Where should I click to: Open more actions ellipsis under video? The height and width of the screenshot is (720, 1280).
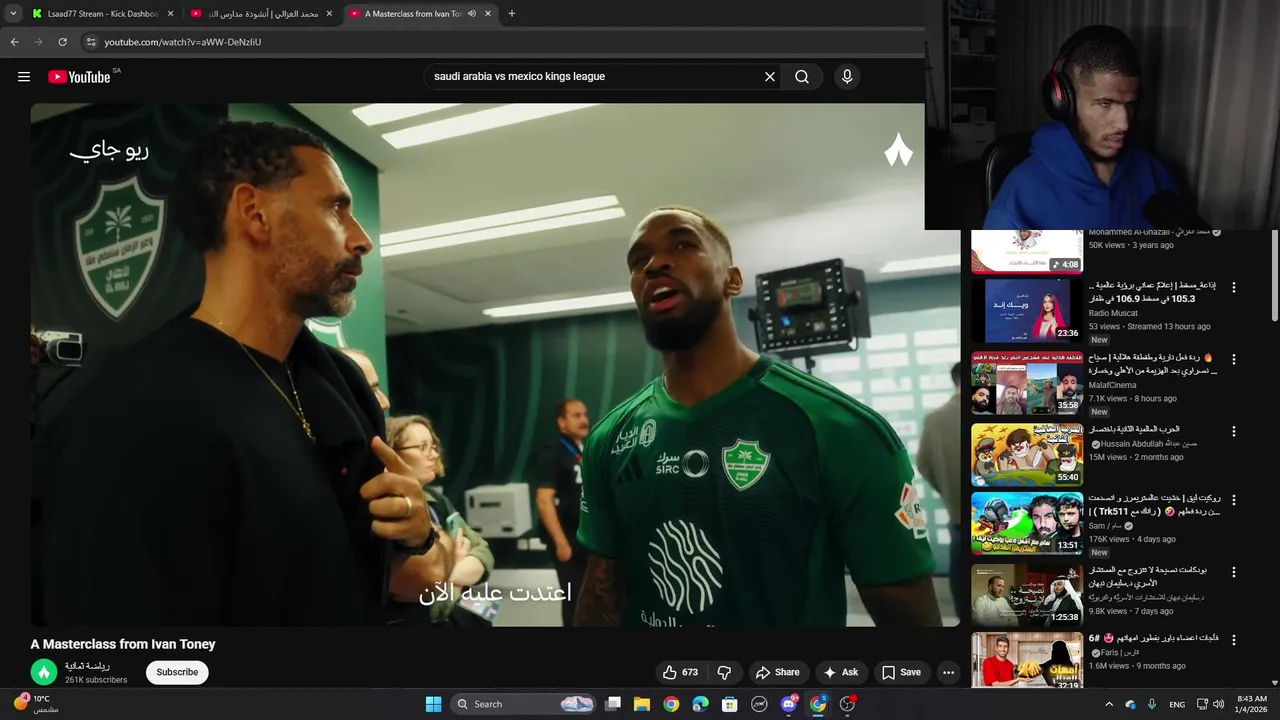948,672
